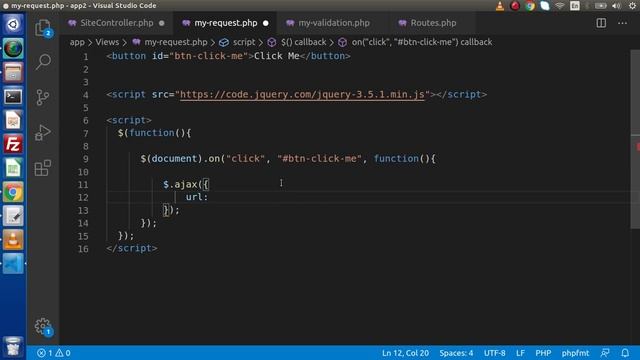Image resolution: width=640 pixels, height=360 pixels.
Task: Open the battery indicator in top panel
Action: point(600,6)
